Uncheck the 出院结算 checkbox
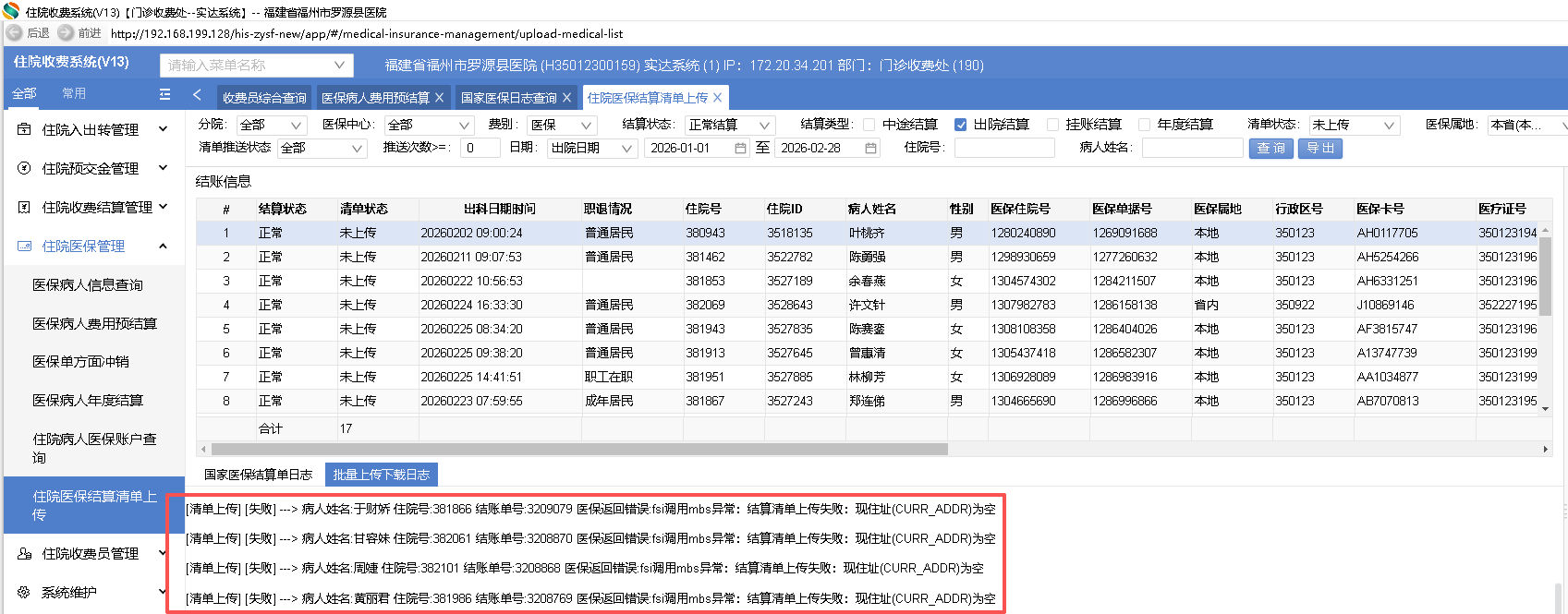This screenshot has height=614, width=1568. [x=961, y=125]
